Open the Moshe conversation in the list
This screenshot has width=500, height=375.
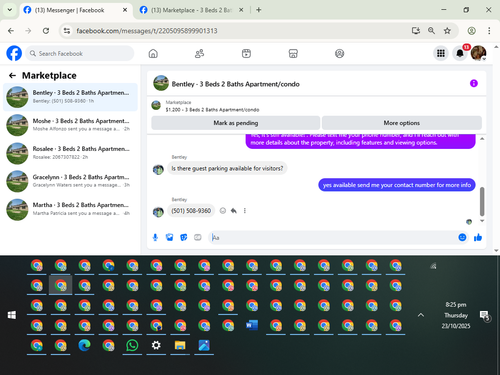[70, 125]
